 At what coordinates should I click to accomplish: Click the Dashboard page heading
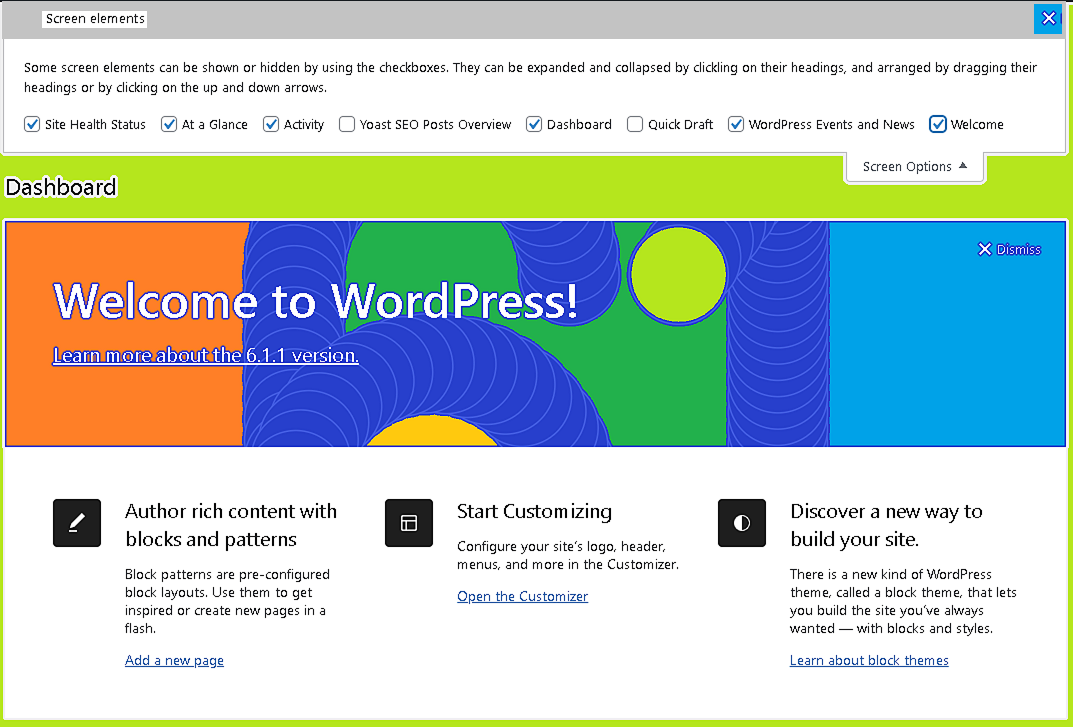tap(61, 187)
